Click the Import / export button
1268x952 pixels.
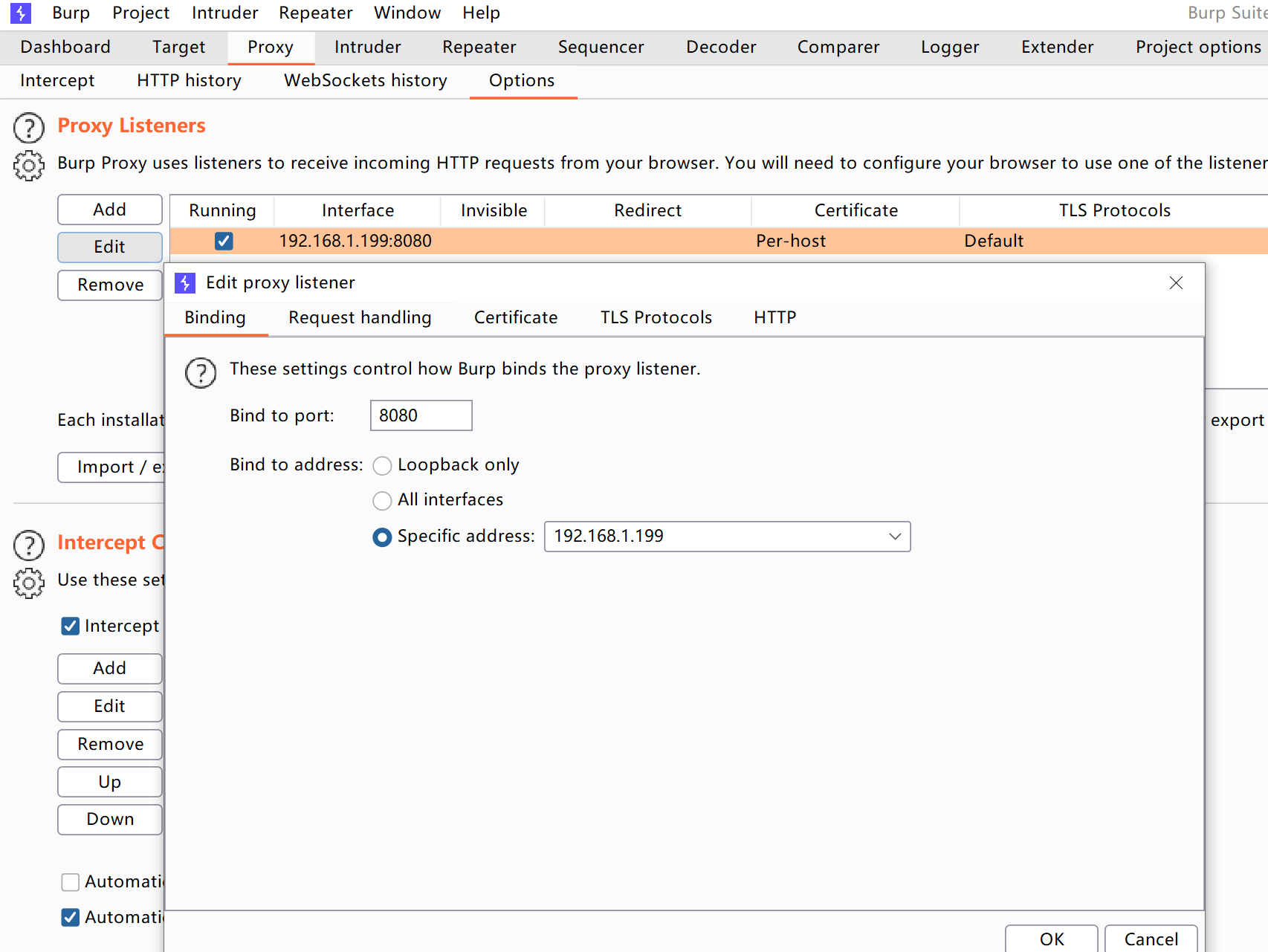[x=111, y=467]
